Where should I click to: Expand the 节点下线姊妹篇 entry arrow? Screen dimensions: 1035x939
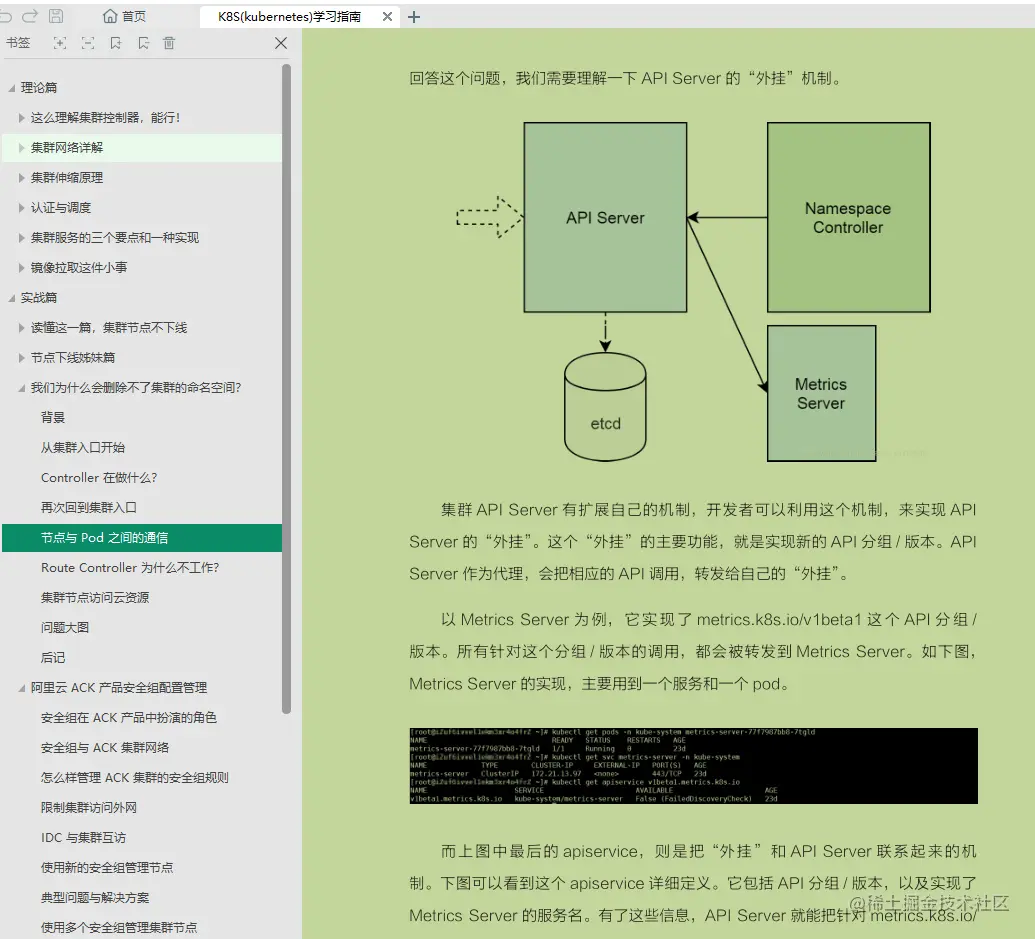pos(22,358)
